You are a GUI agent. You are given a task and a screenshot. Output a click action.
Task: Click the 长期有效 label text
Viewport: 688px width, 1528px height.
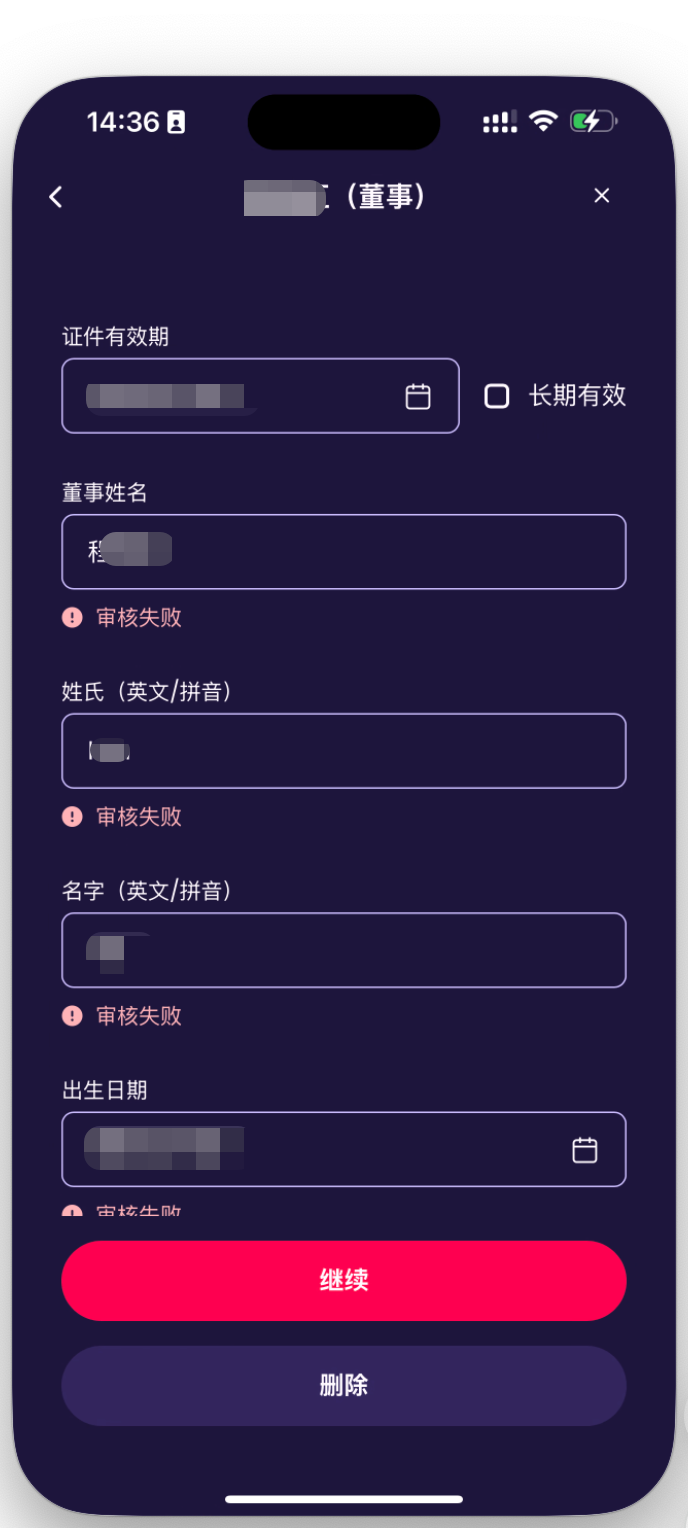[x=577, y=396]
